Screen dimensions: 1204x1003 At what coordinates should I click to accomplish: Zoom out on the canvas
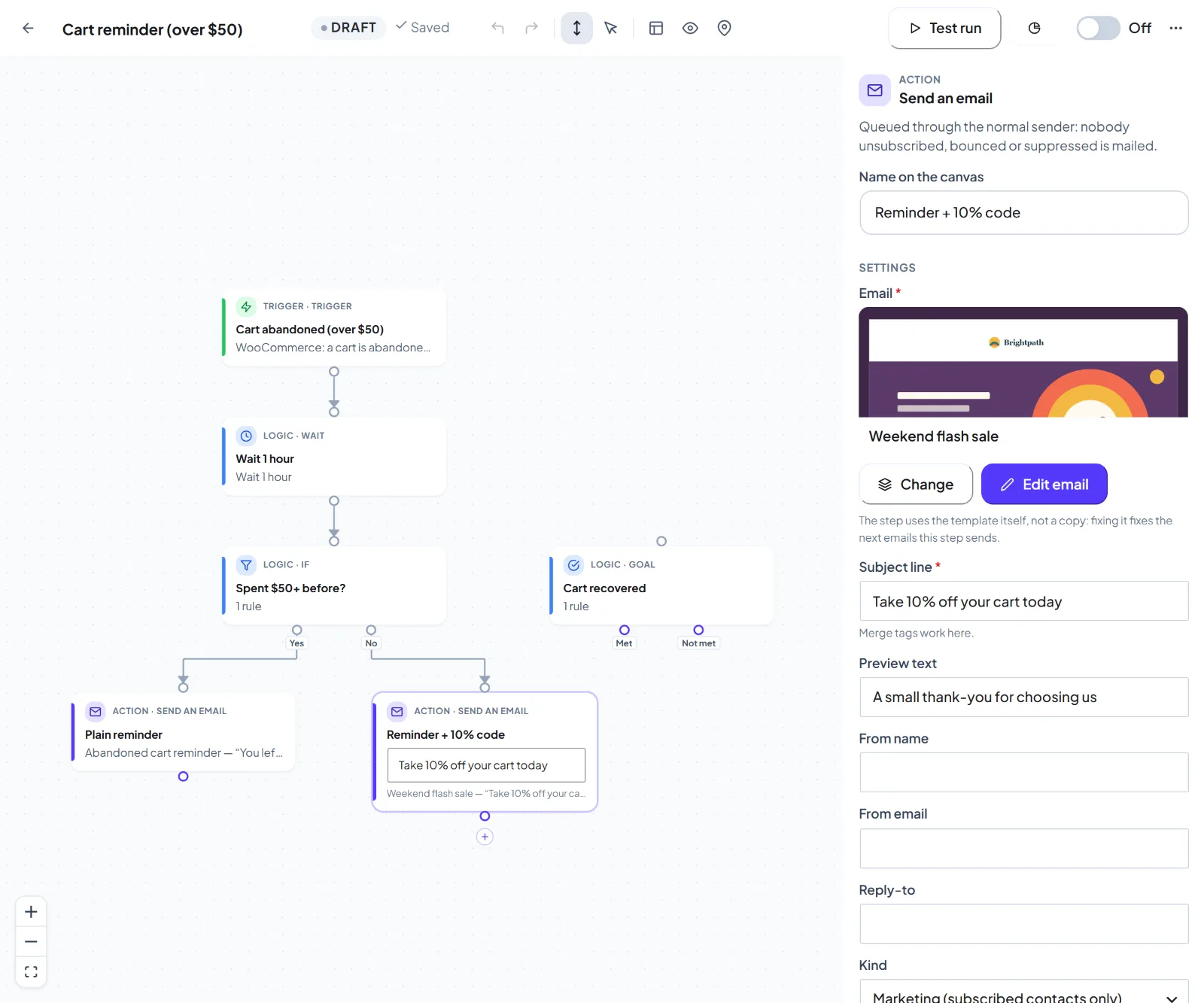pos(31,941)
